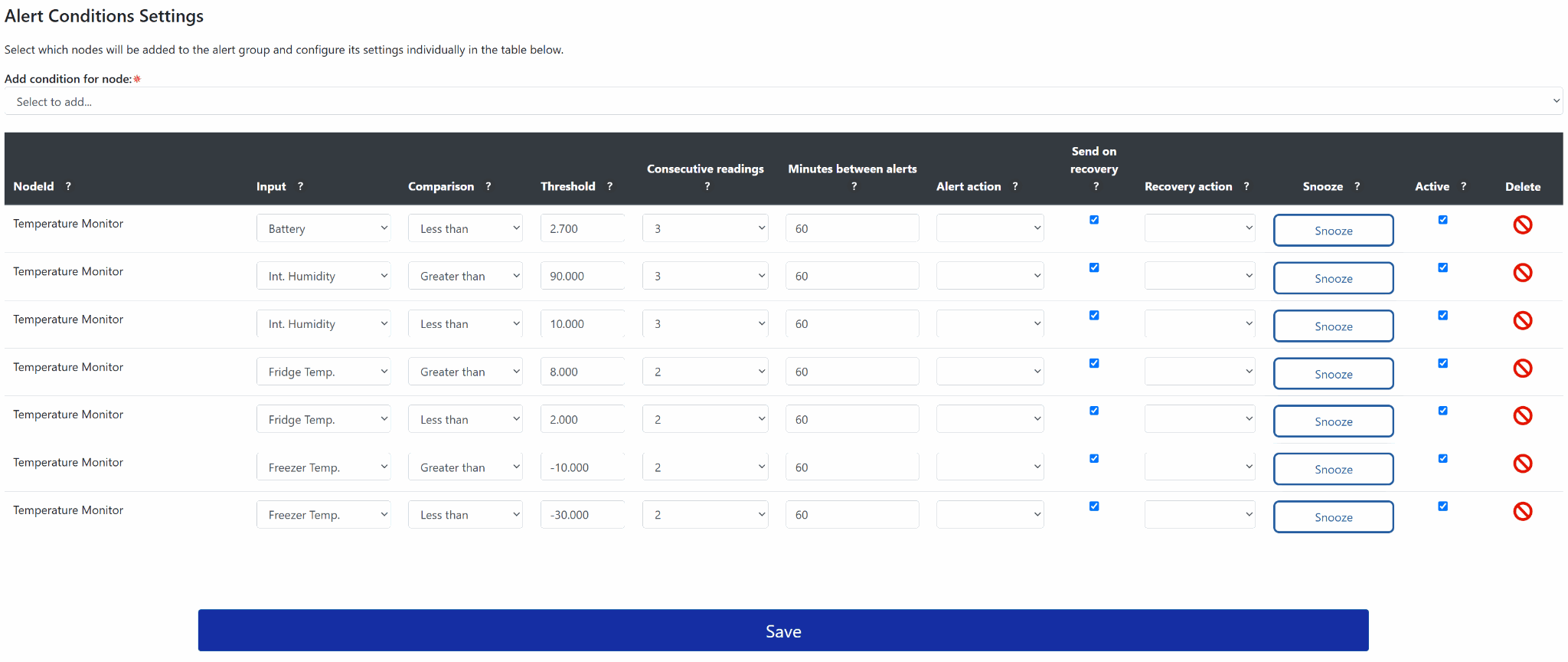The width and height of the screenshot is (1568, 662).
Task: Click the Add condition for node label
Action: pyautogui.click(x=68, y=79)
